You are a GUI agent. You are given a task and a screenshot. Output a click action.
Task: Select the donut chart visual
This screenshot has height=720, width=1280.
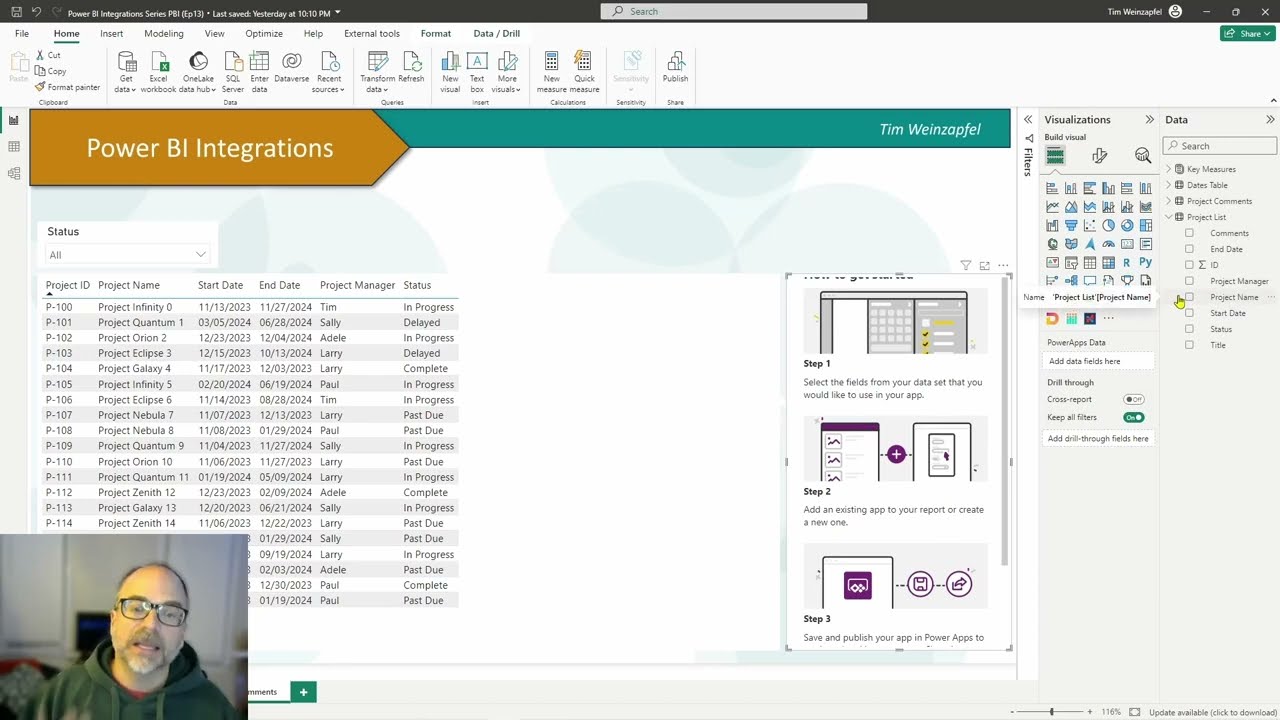tap(1127, 225)
